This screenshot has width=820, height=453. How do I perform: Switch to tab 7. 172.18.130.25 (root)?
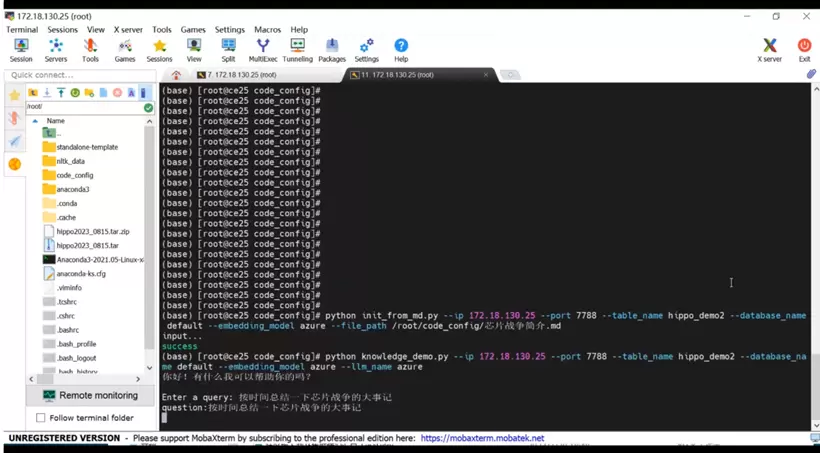pyautogui.click(x=242, y=75)
